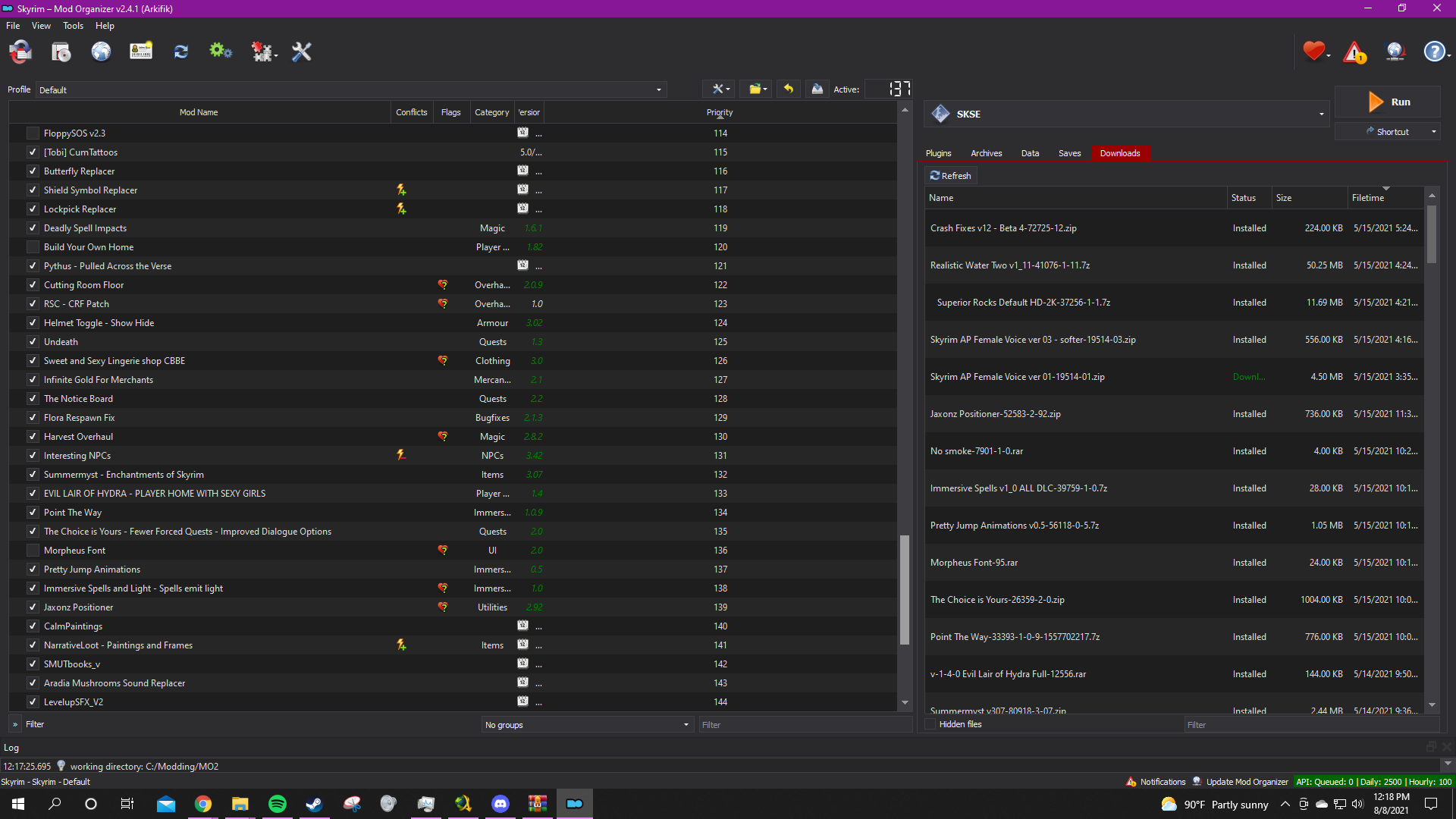The image size is (1456, 819).
Task: Disable the Butterfly Replacer mod checkbox
Action: (x=33, y=171)
